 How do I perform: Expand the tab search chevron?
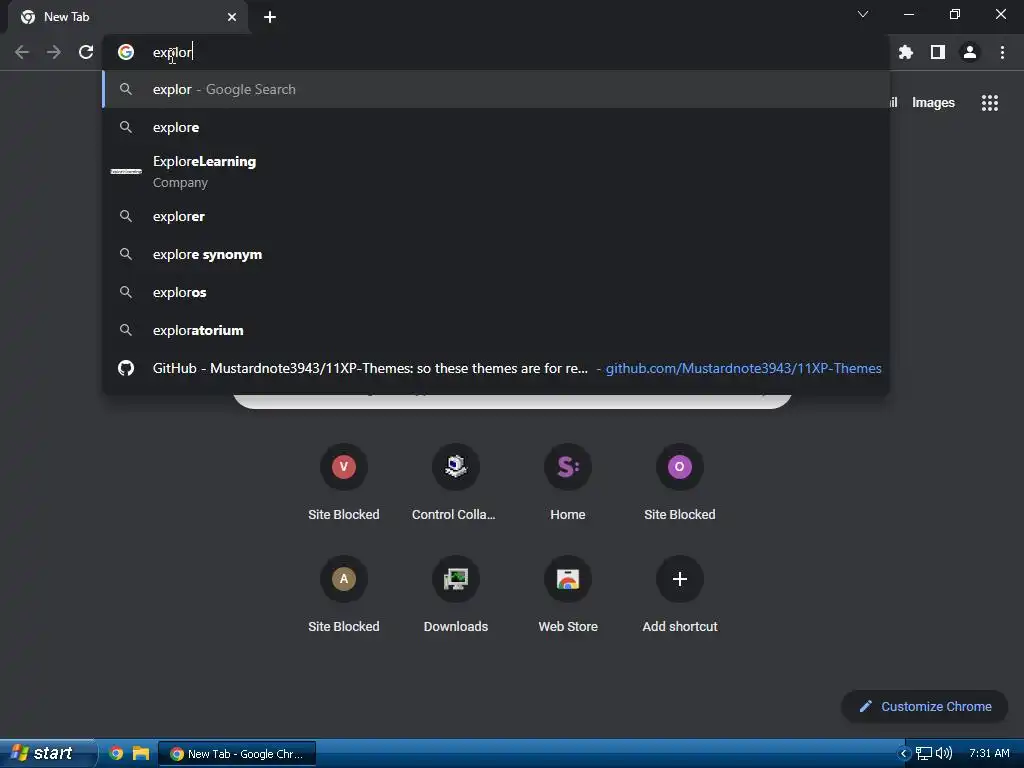pos(863,14)
